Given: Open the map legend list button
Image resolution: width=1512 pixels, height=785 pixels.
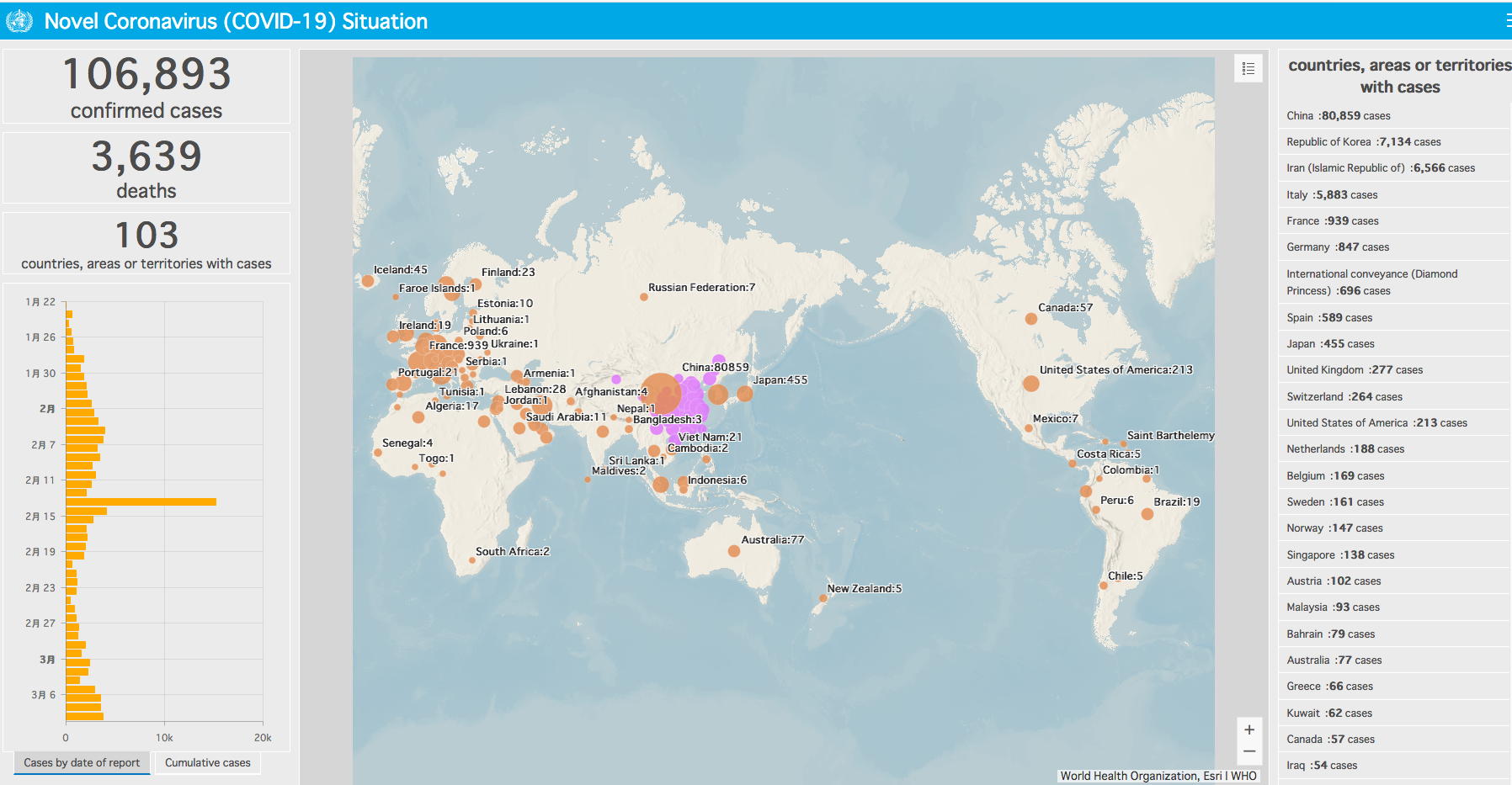Looking at the screenshot, I should 1248,68.
